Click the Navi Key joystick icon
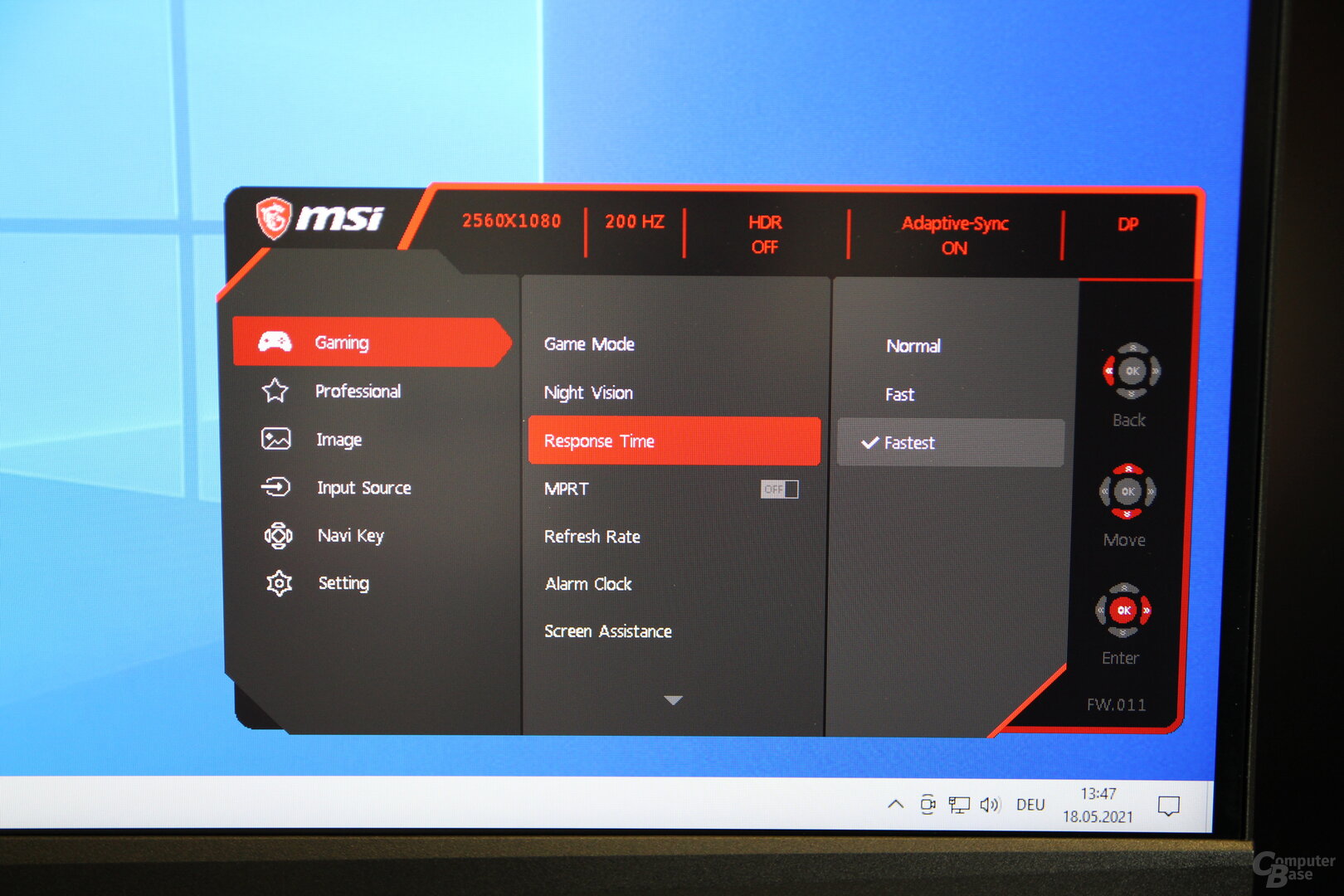1344x896 pixels. coord(279,536)
